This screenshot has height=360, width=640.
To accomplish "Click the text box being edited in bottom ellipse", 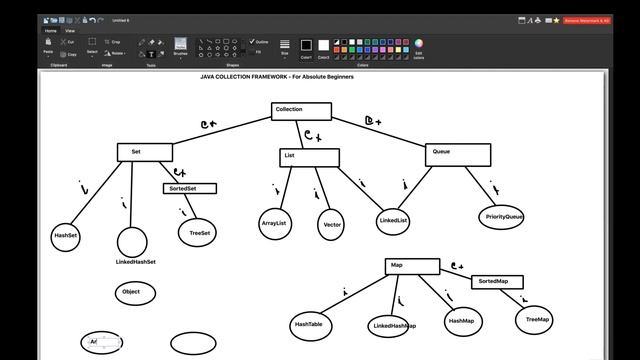I will click(104, 342).
